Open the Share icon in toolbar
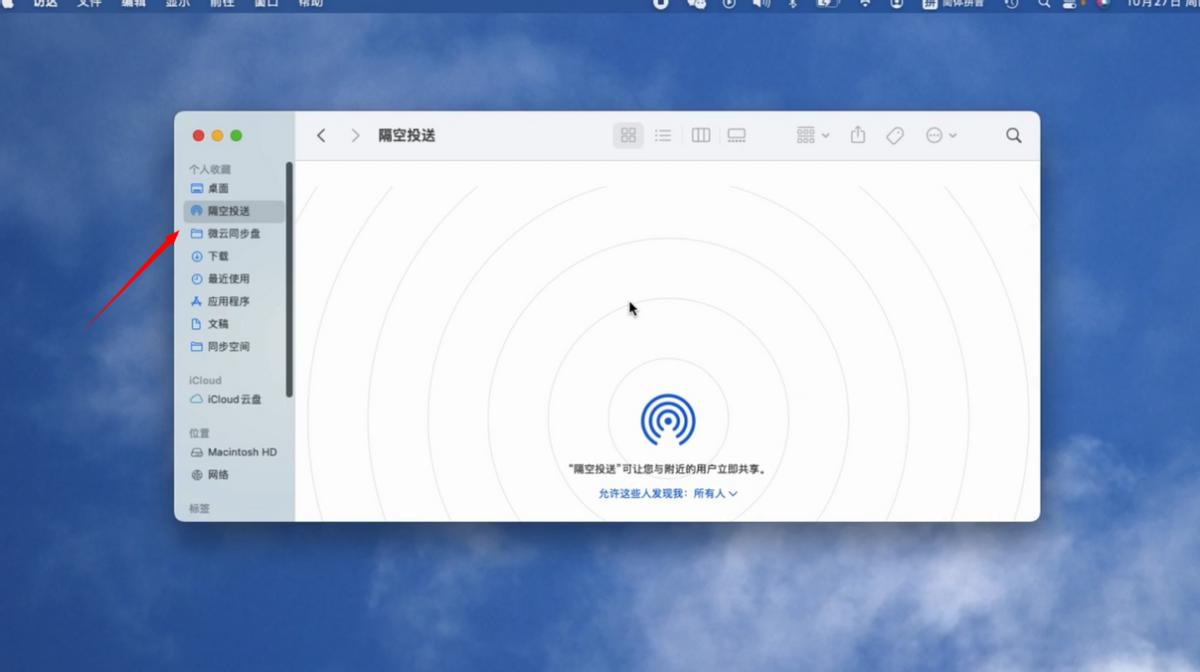 [857, 135]
